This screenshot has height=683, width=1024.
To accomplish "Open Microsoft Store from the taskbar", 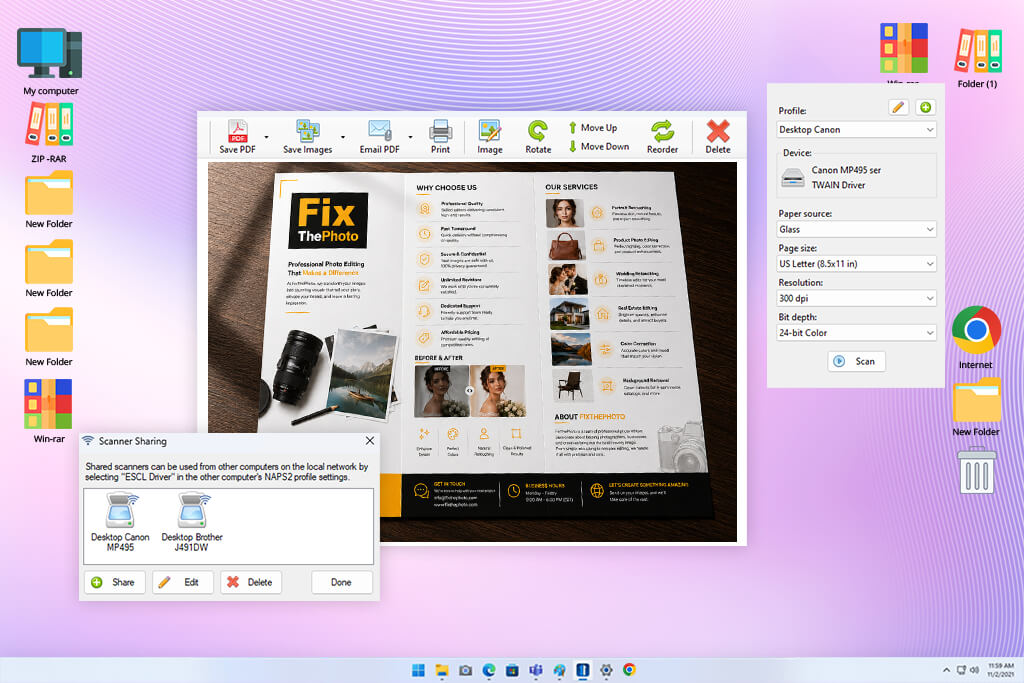I will [x=512, y=670].
